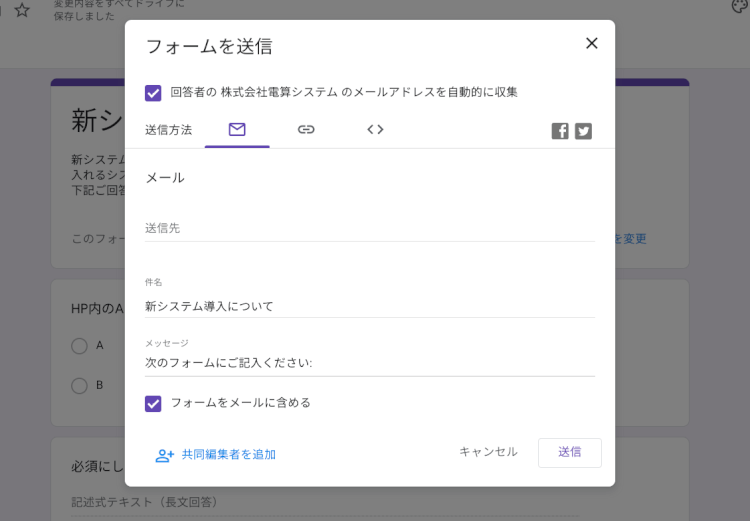This screenshot has height=521, width=750.
Task: Open the theme palette icon at top right
Action: tap(740, 6)
